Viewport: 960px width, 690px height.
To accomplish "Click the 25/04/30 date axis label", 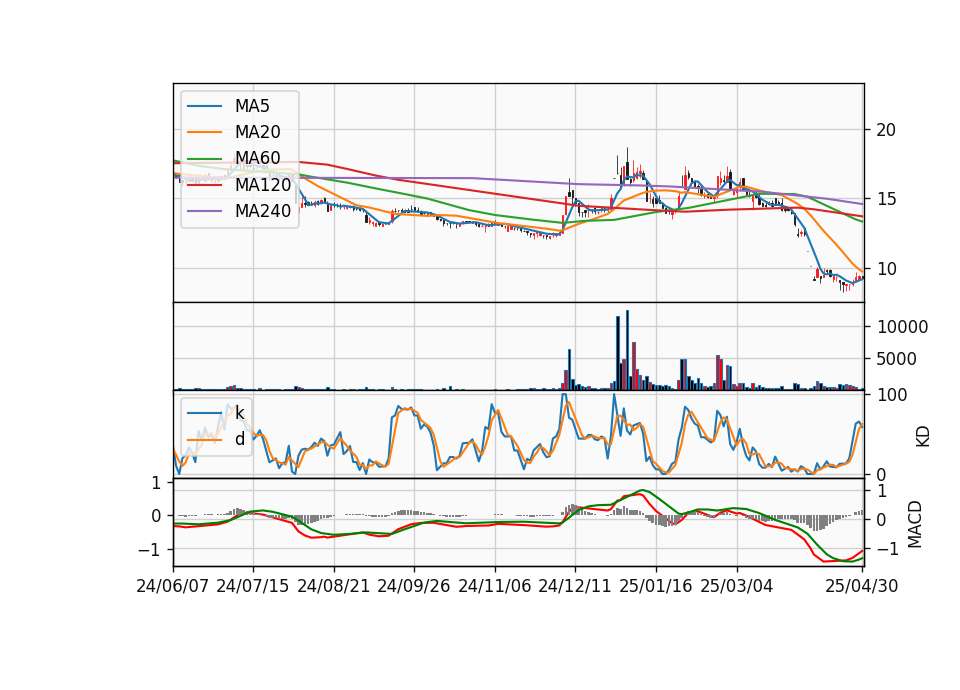I will 861,586.
